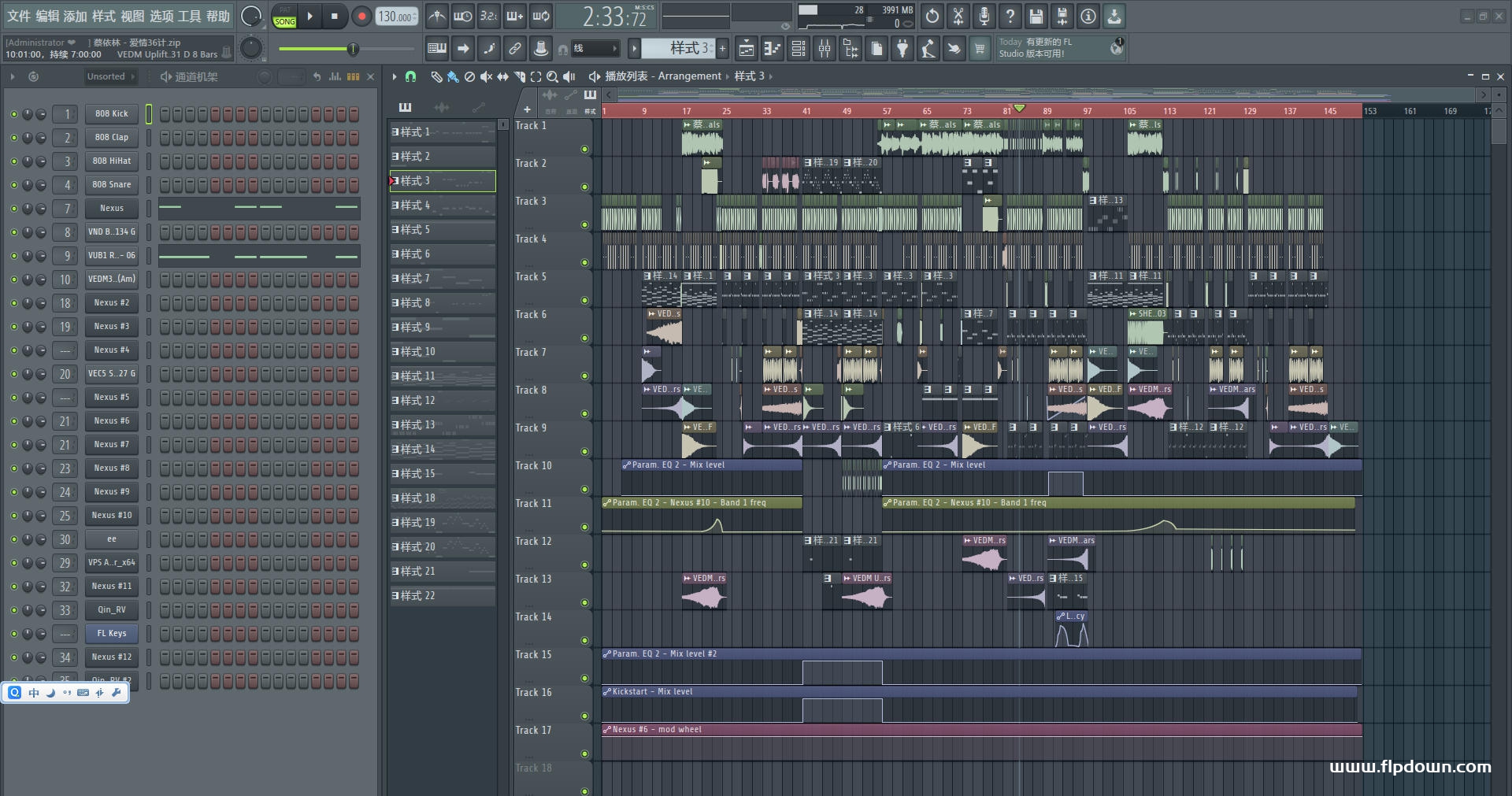Open the mixer window icon

825,49
